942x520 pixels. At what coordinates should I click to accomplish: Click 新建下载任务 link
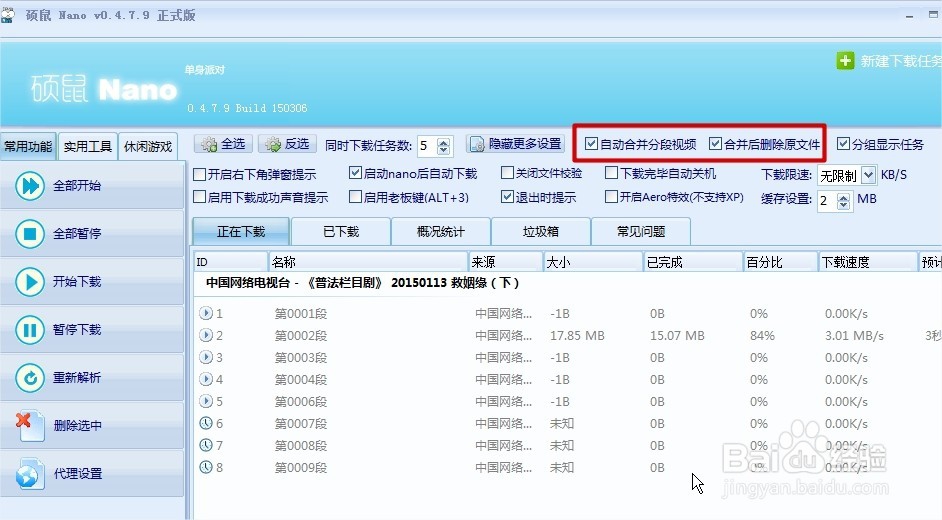901,61
